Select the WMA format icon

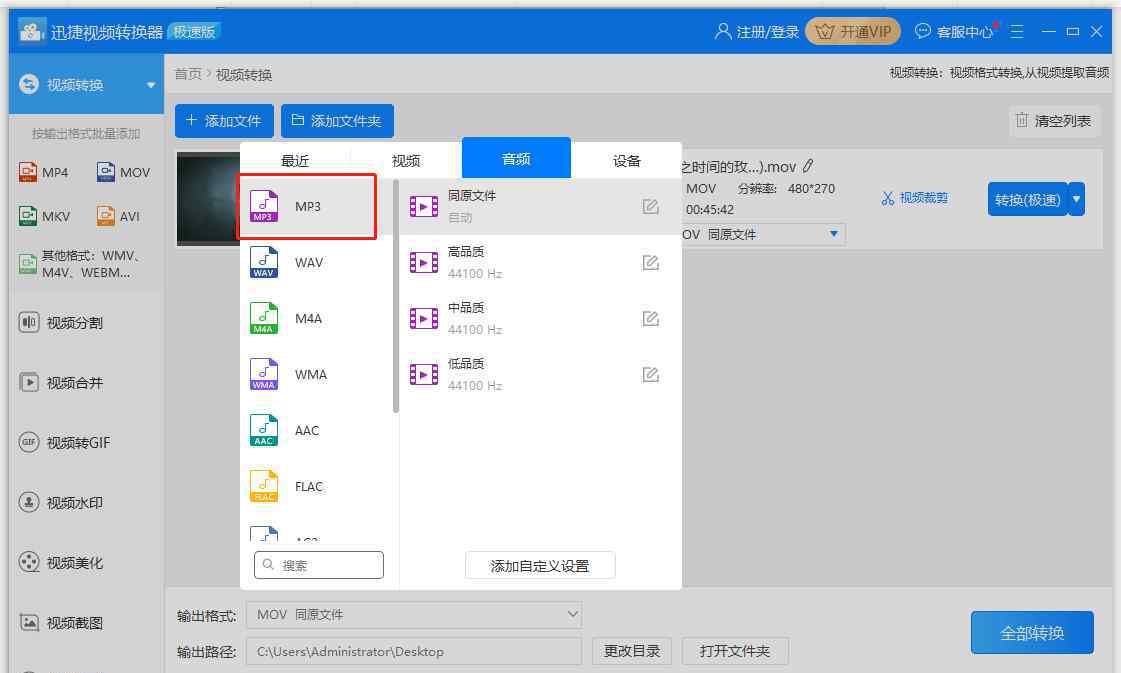(x=263, y=374)
